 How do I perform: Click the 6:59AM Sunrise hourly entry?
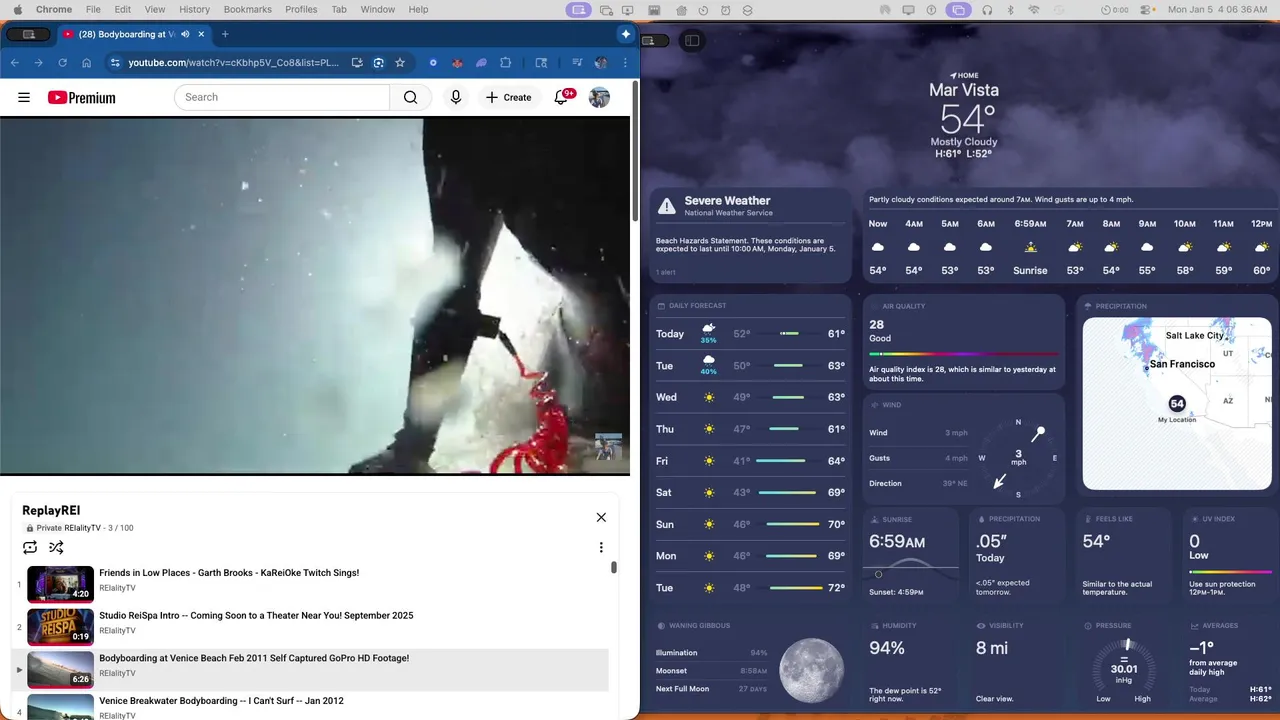pyautogui.click(x=1030, y=247)
